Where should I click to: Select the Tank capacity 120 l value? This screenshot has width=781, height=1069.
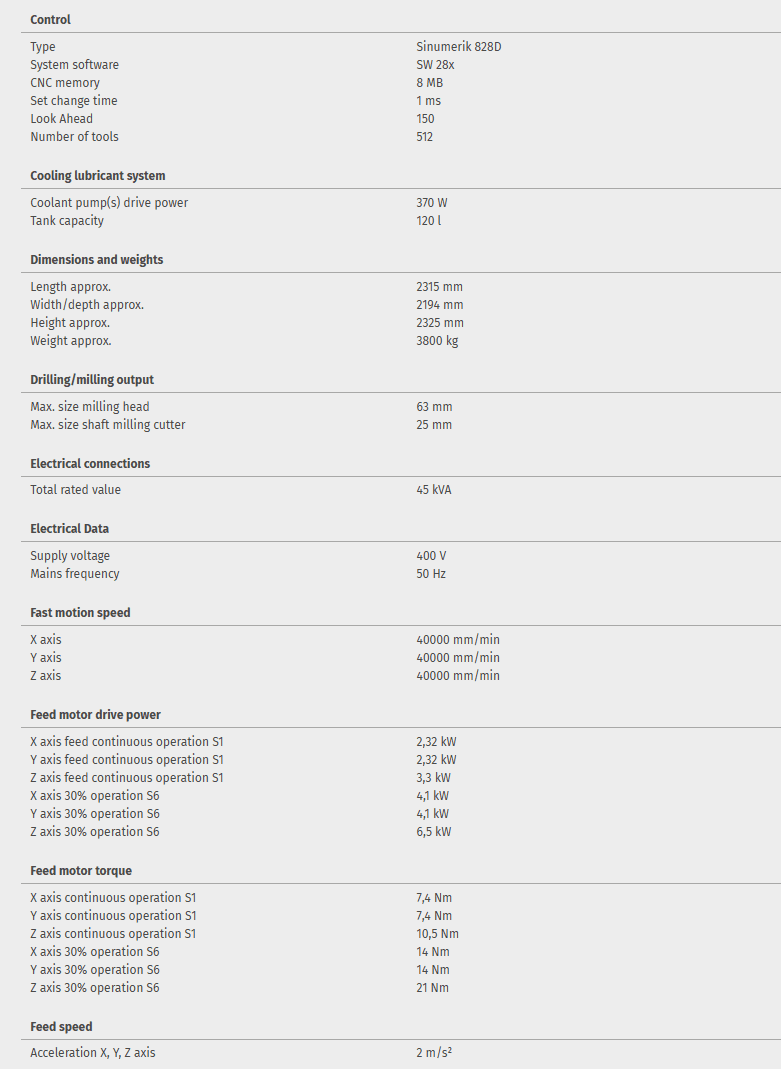[428, 221]
